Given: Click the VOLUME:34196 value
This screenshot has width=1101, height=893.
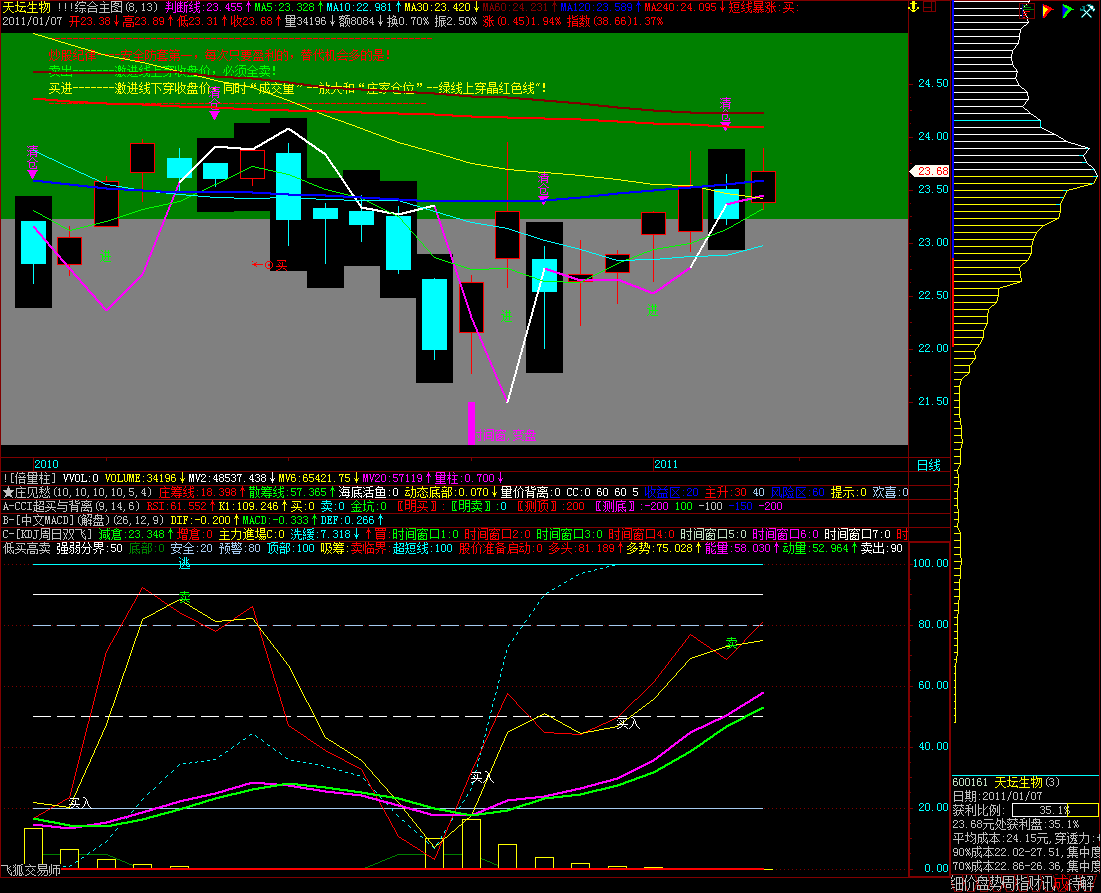Looking at the screenshot, I should pyautogui.click(x=140, y=478).
